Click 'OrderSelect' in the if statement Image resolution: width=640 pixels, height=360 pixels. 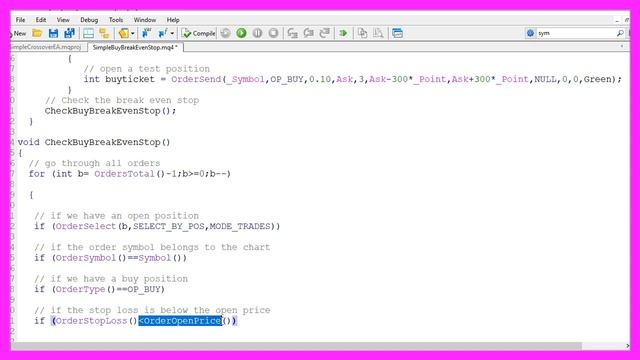pyautogui.click(x=86, y=226)
